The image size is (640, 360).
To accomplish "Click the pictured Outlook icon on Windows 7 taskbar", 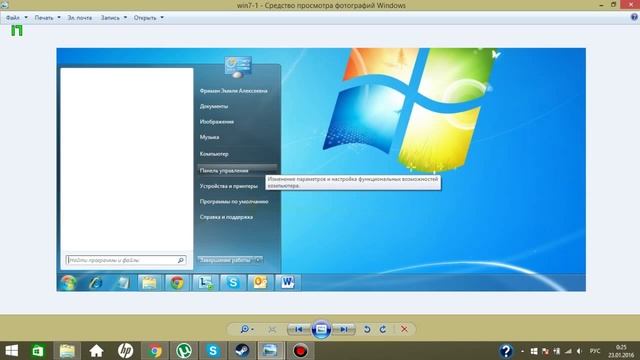I will (x=260, y=282).
